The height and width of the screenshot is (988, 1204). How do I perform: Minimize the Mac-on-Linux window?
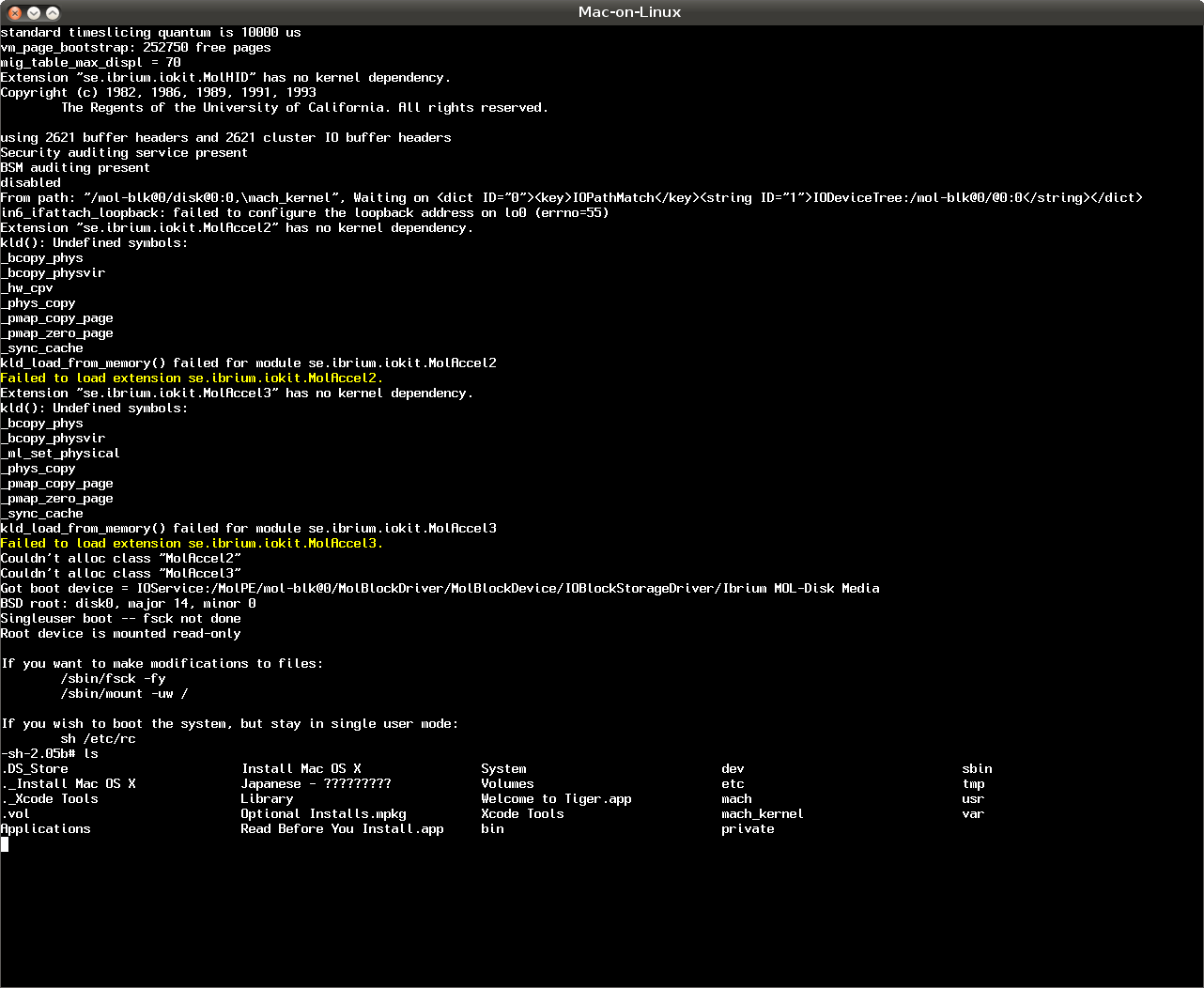coord(34,12)
